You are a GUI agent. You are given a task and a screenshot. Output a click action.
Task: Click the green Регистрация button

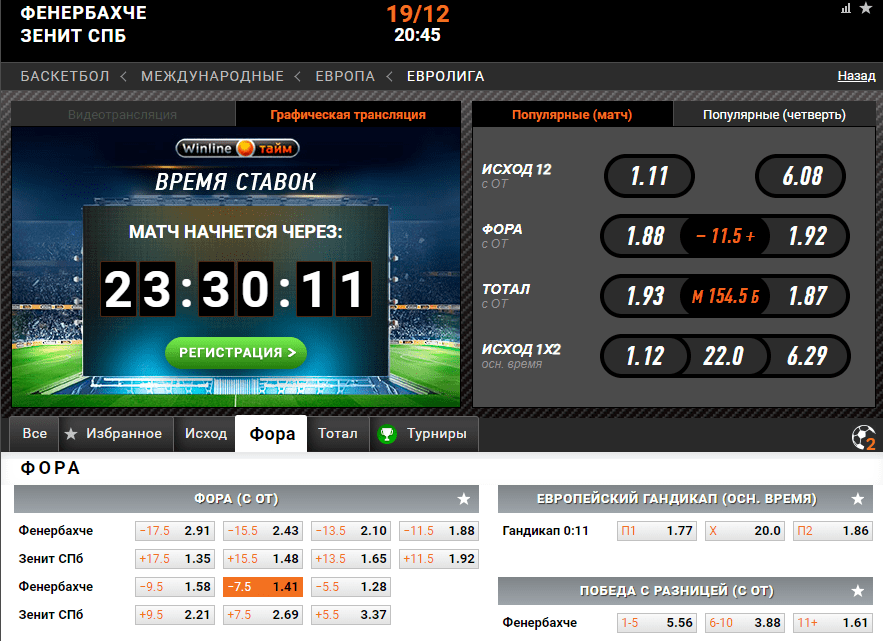pos(236,353)
